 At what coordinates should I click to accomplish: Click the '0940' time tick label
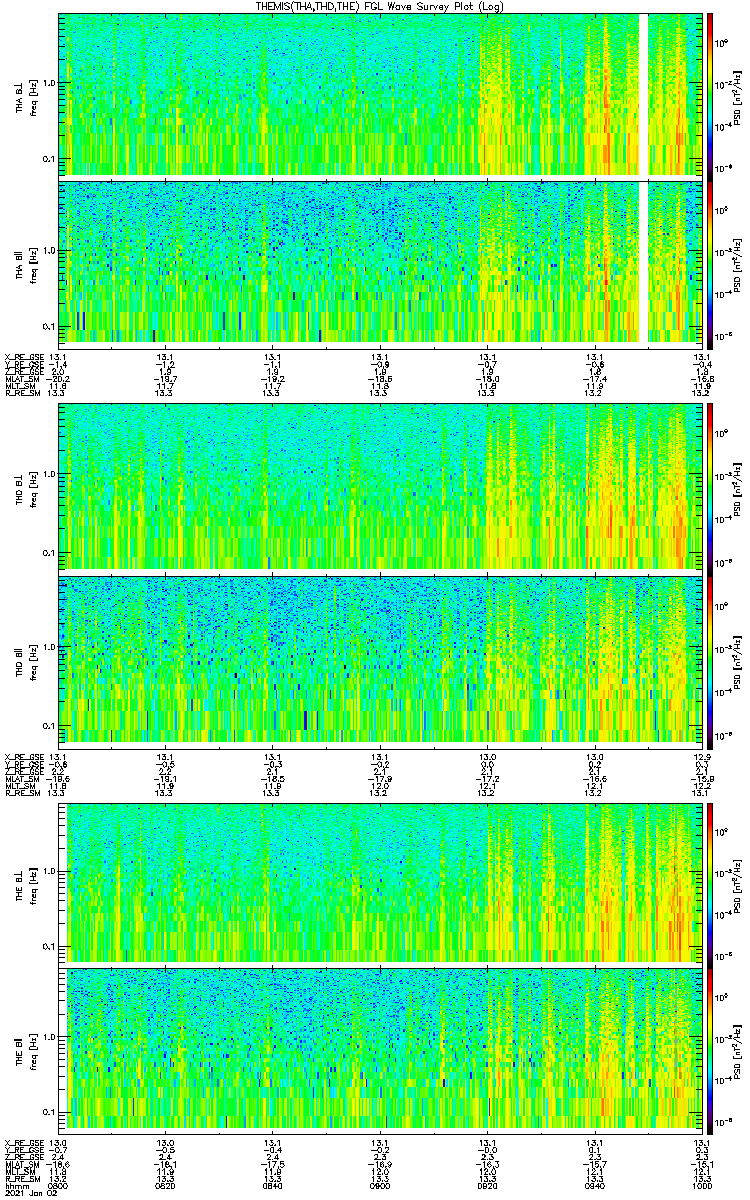pyautogui.click(x=594, y=1186)
